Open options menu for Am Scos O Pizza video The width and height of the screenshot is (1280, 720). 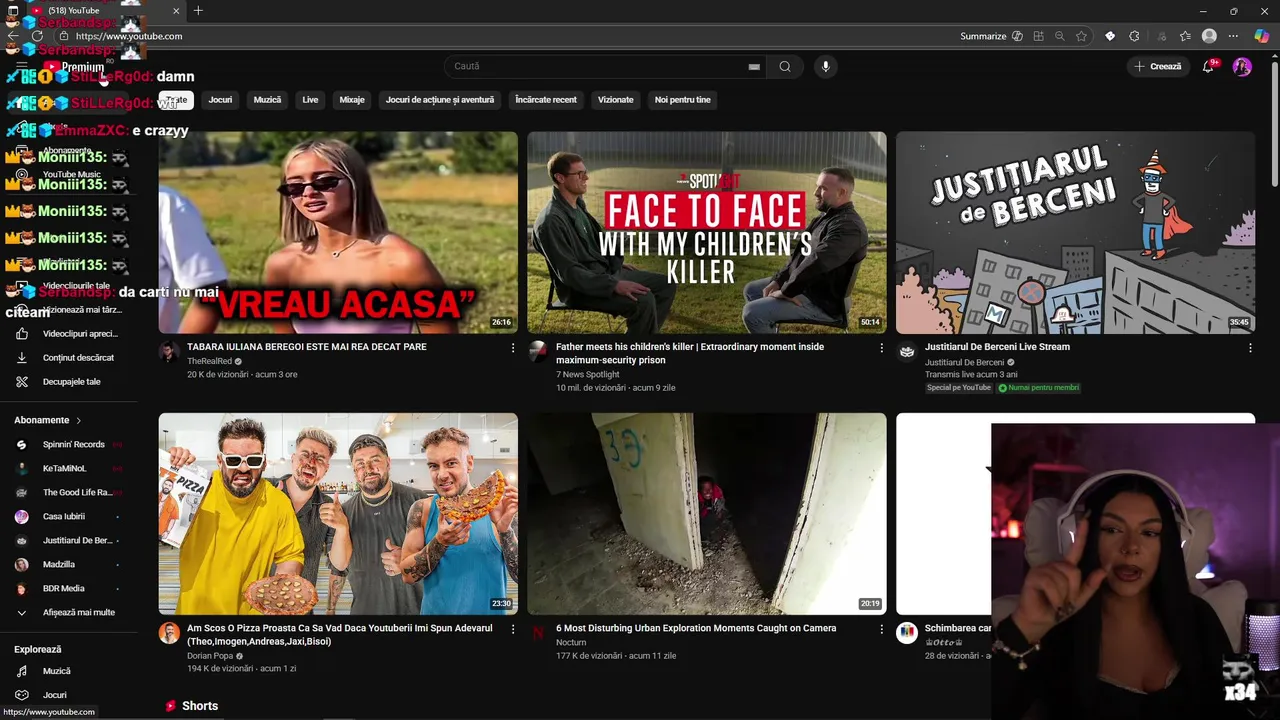click(x=513, y=629)
